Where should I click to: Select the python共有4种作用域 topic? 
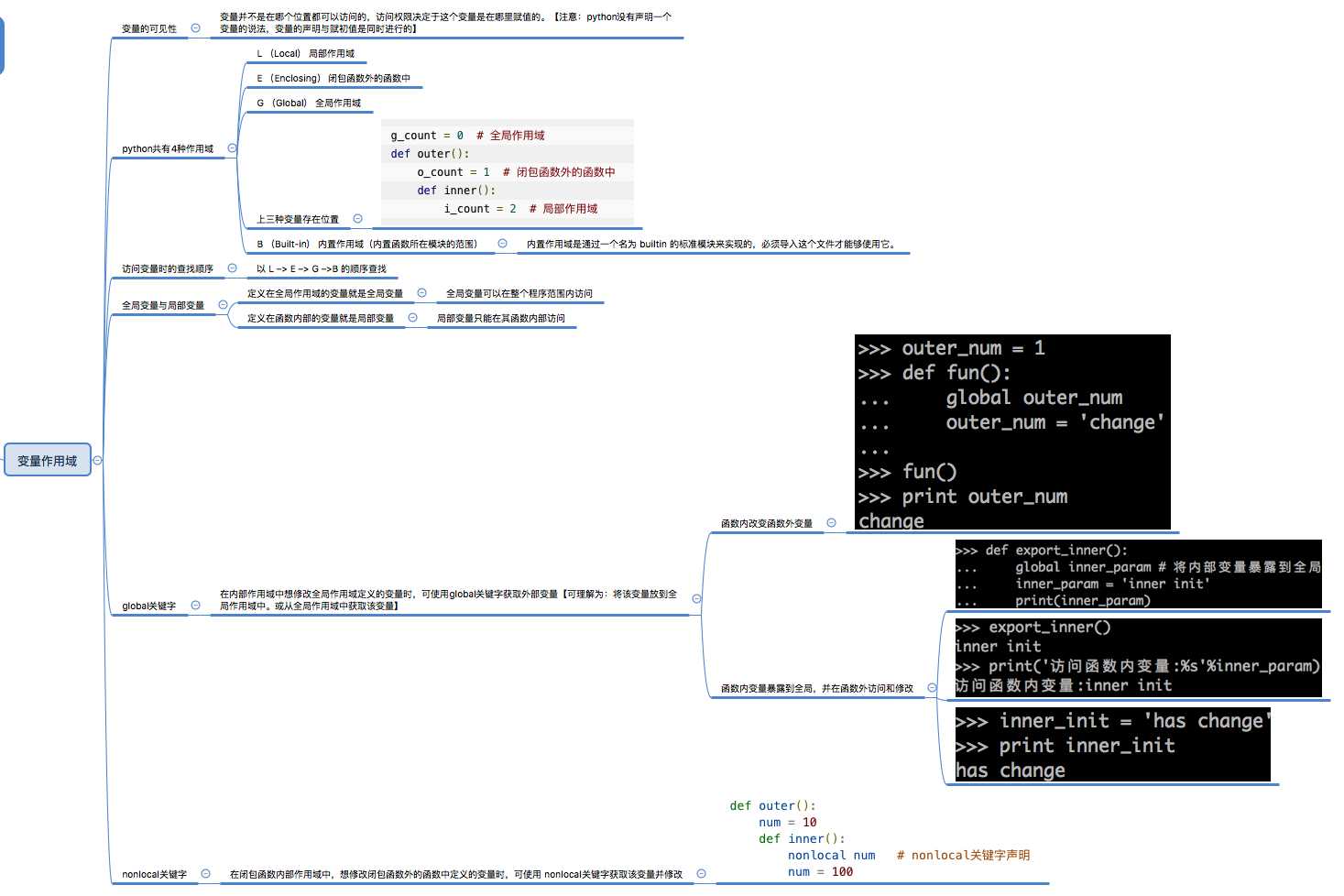[168, 148]
